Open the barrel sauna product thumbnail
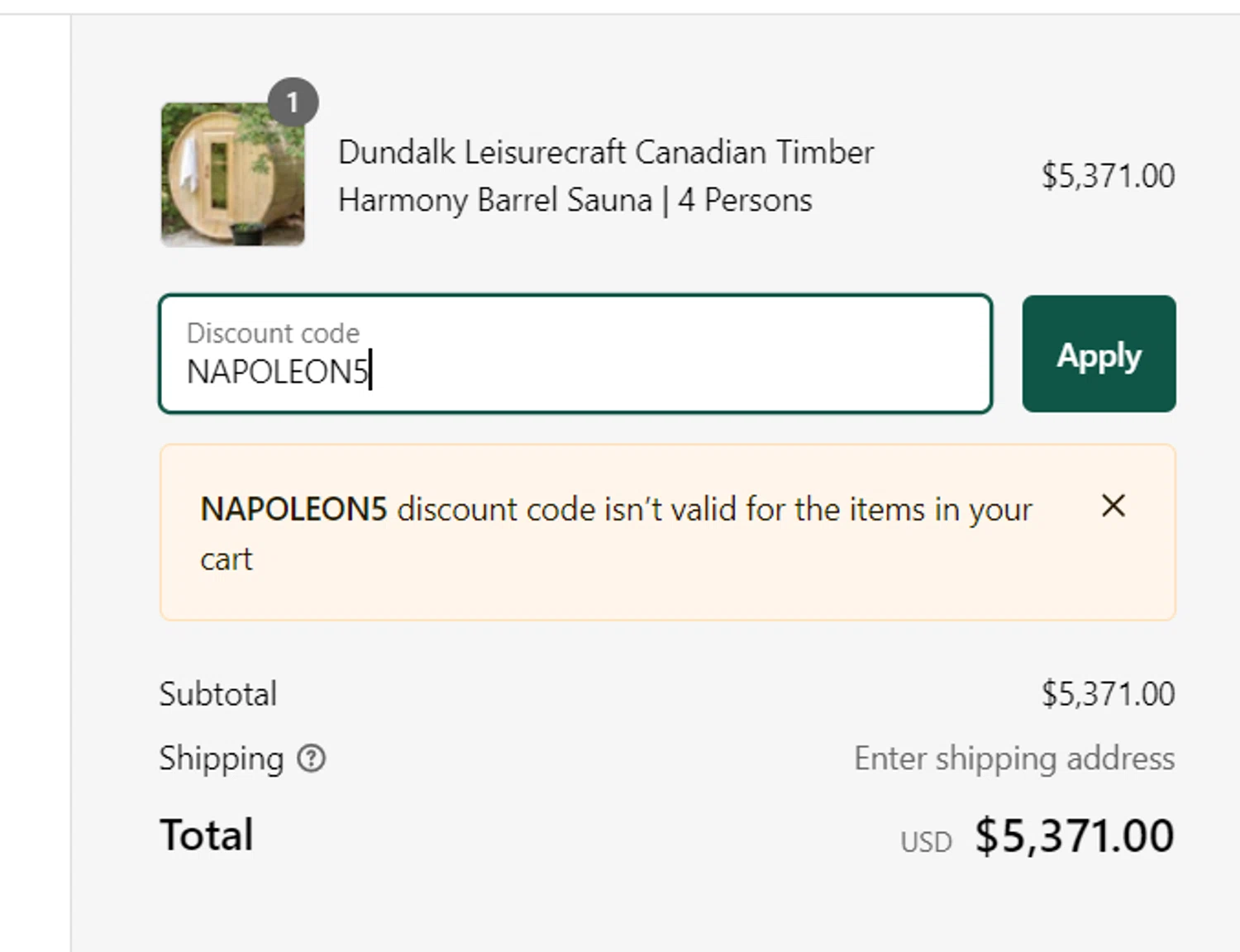 pyautogui.click(x=232, y=175)
